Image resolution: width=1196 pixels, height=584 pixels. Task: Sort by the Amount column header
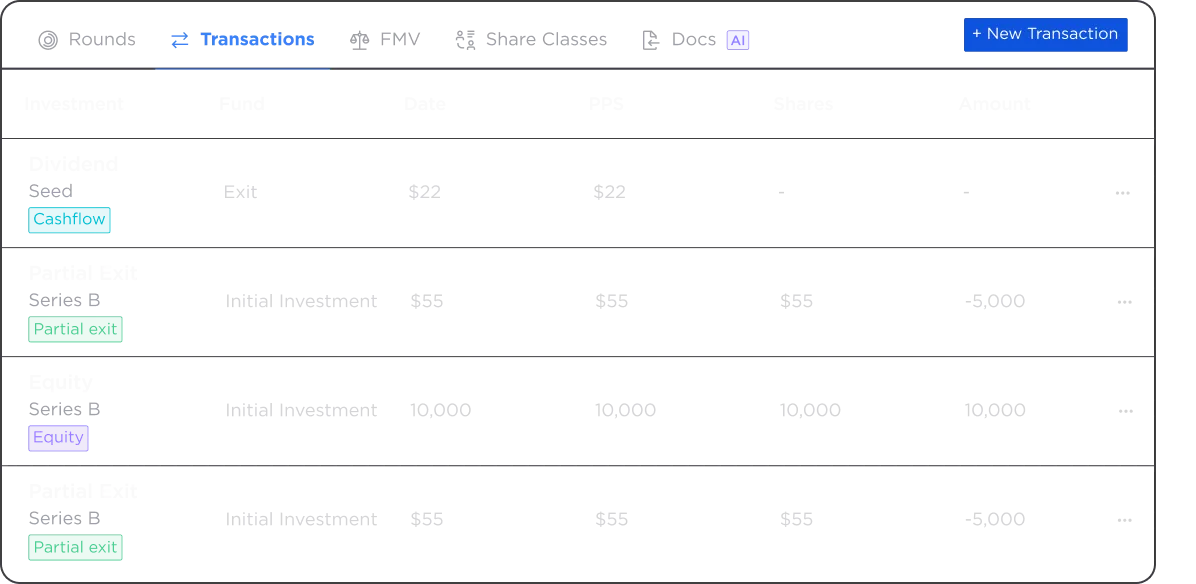[x=995, y=104]
